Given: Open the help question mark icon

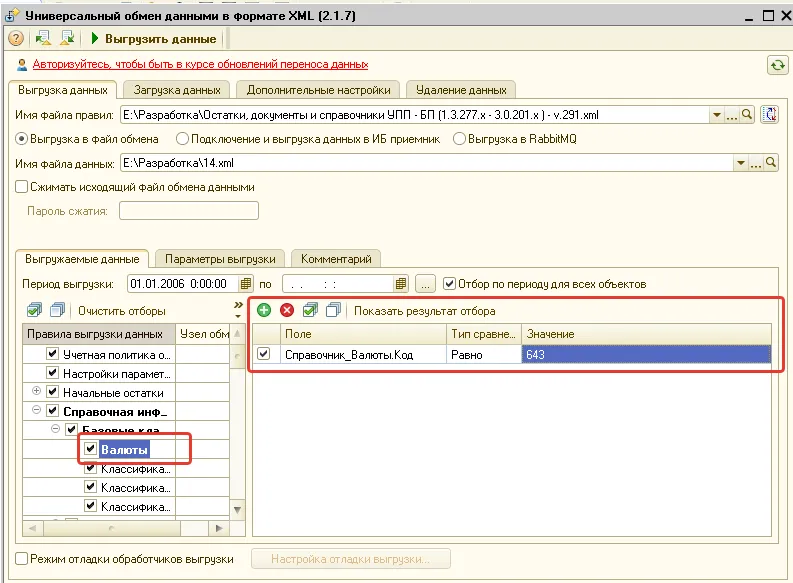Looking at the screenshot, I should pyautogui.click(x=16, y=38).
